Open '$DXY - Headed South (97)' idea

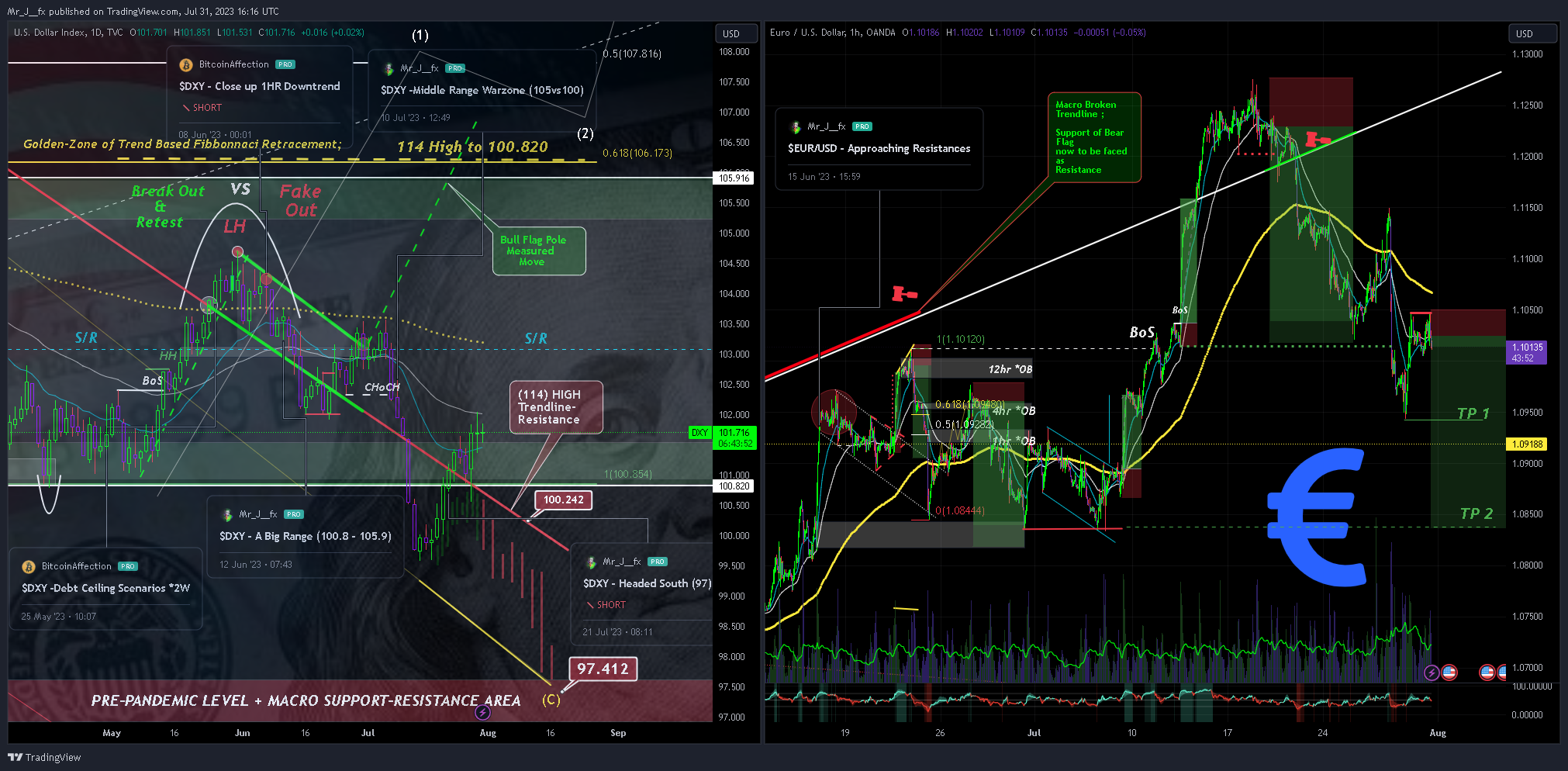click(648, 583)
